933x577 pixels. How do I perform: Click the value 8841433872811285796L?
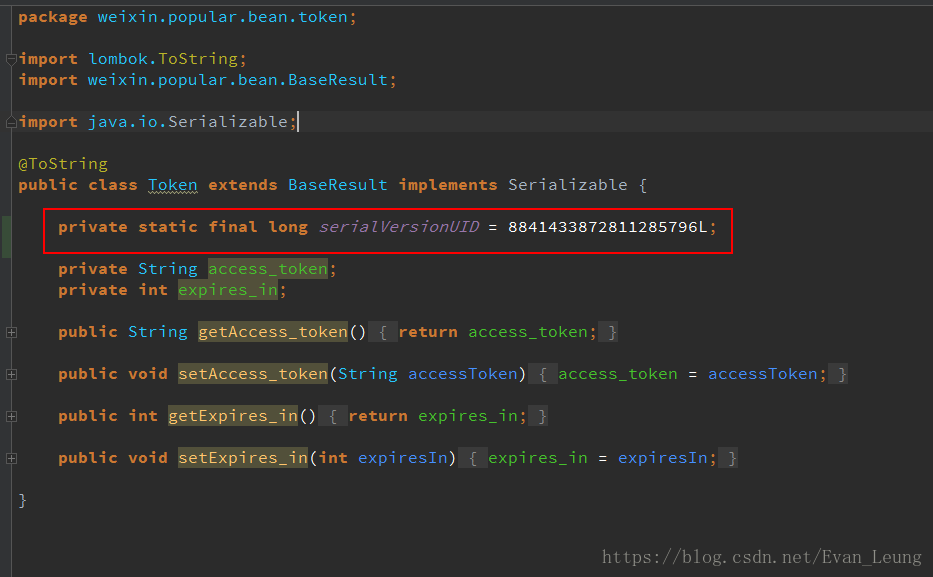click(608, 227)
